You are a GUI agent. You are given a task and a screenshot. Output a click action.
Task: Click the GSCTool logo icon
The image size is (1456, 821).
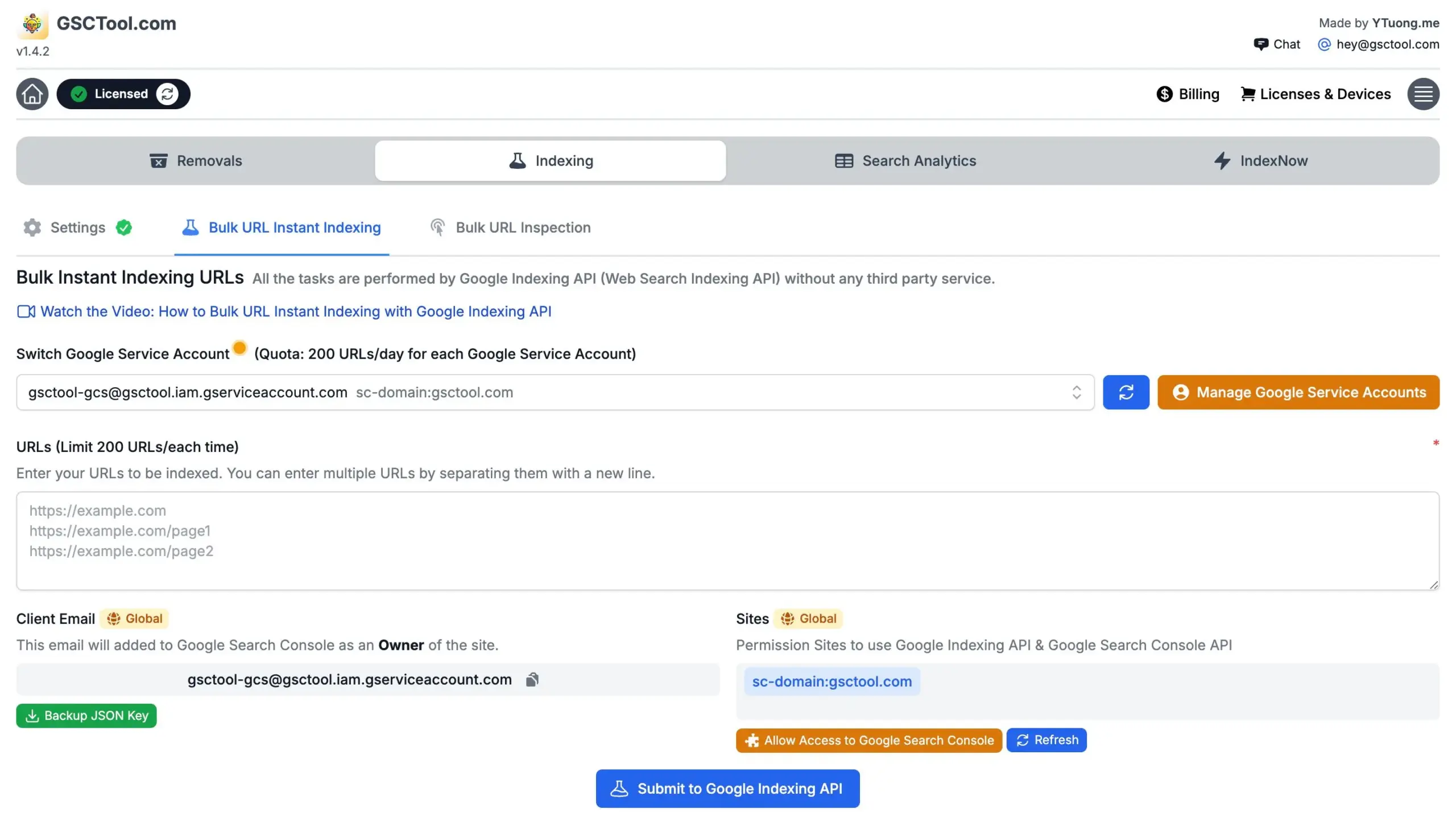pos(32,24)
